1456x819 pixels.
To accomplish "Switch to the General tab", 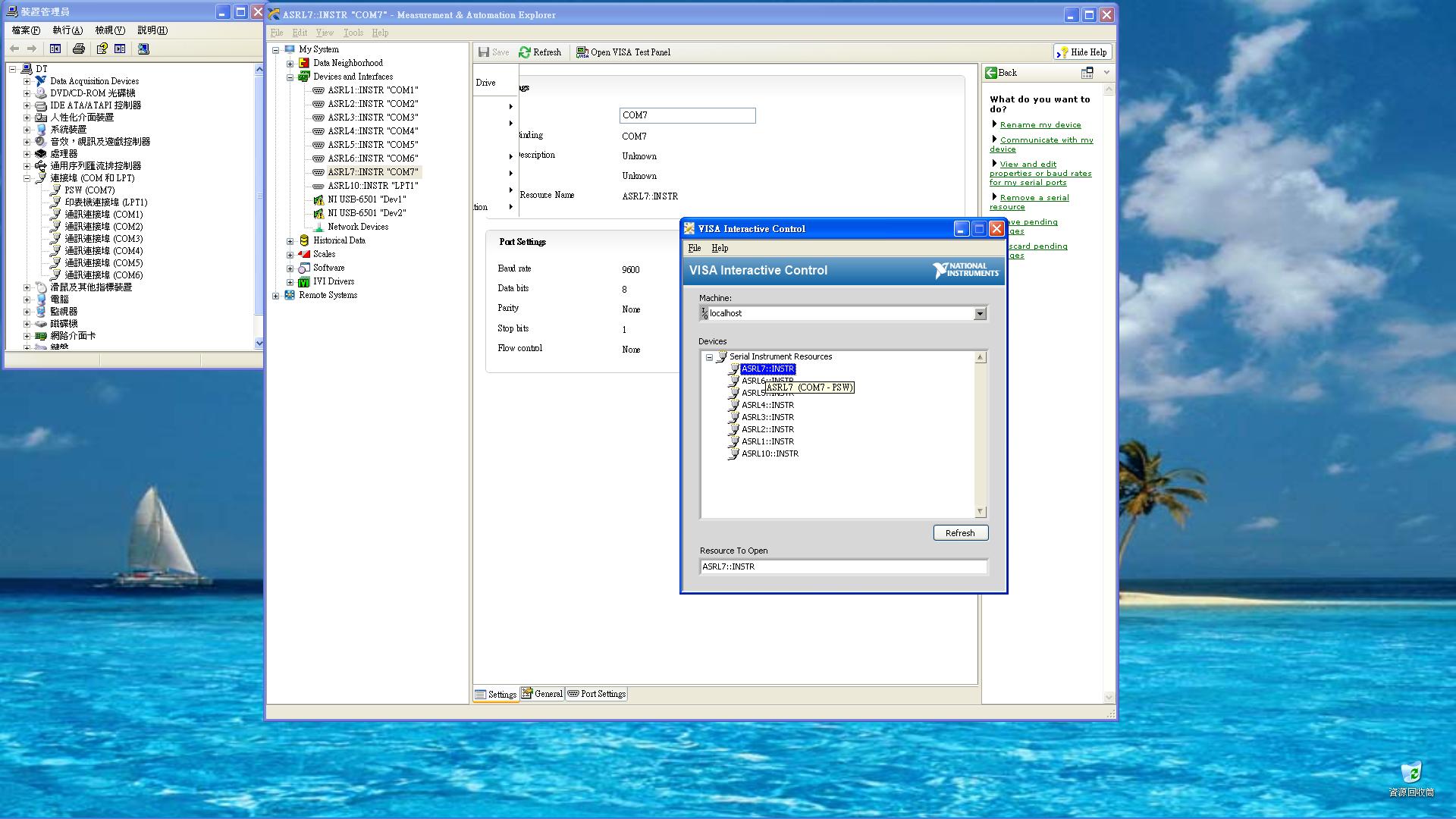I will pyautogui.click(x=542, y=694).
